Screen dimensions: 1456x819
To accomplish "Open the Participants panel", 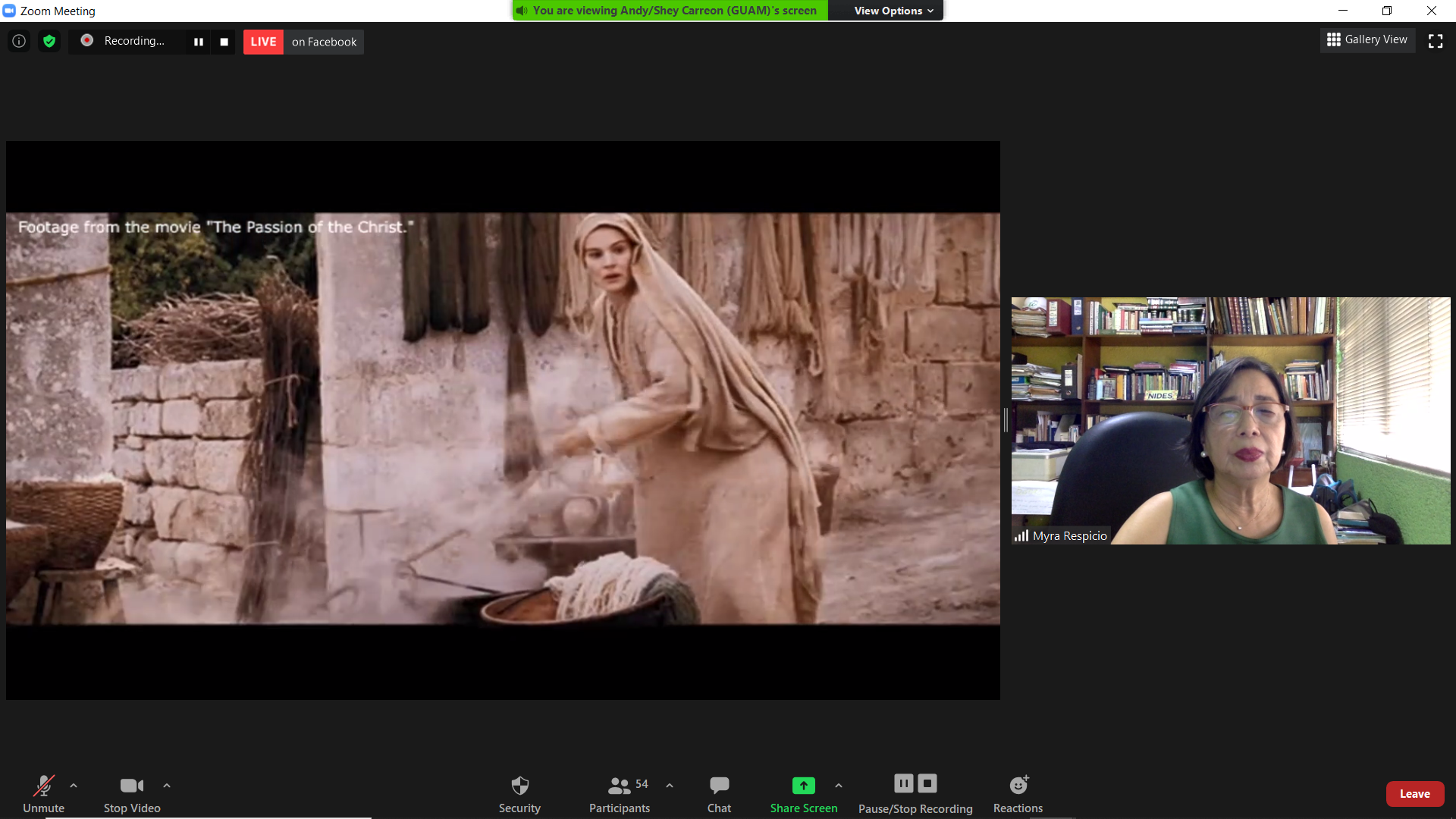I will 620,794.
